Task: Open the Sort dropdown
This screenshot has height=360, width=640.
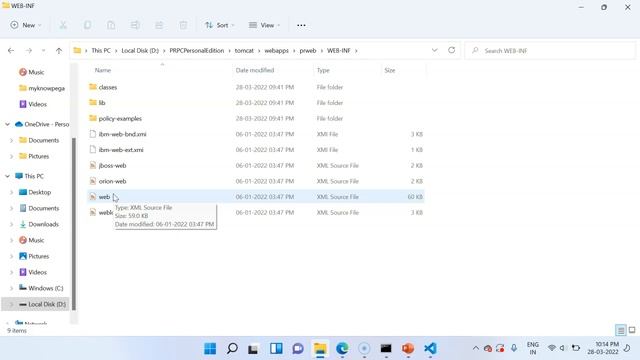Action: pyautogui.click(x=220, y=25)
